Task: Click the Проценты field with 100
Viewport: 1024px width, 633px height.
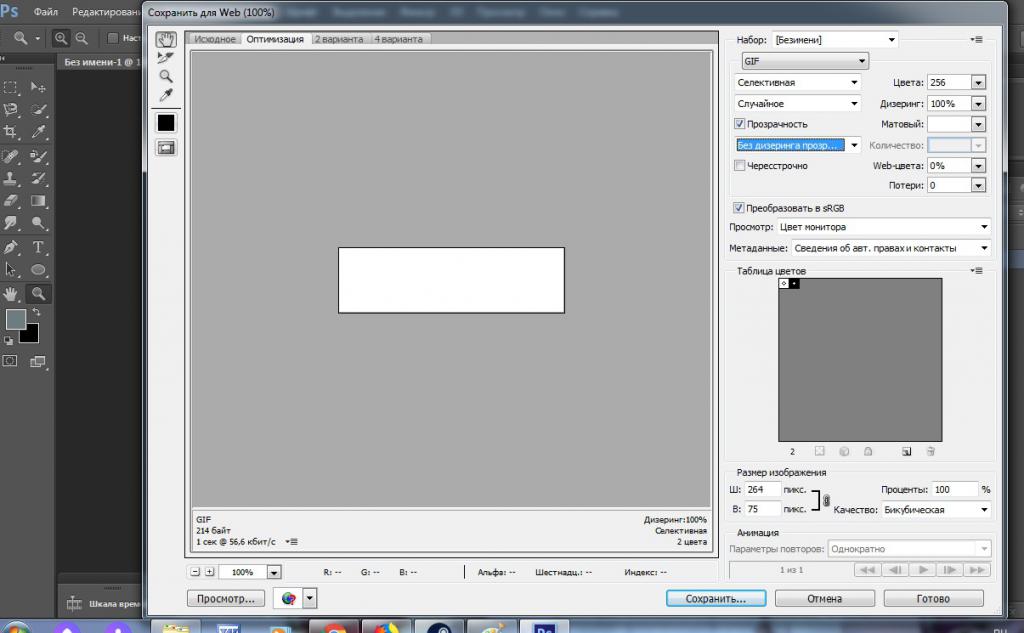Action: tap(955, 489)
